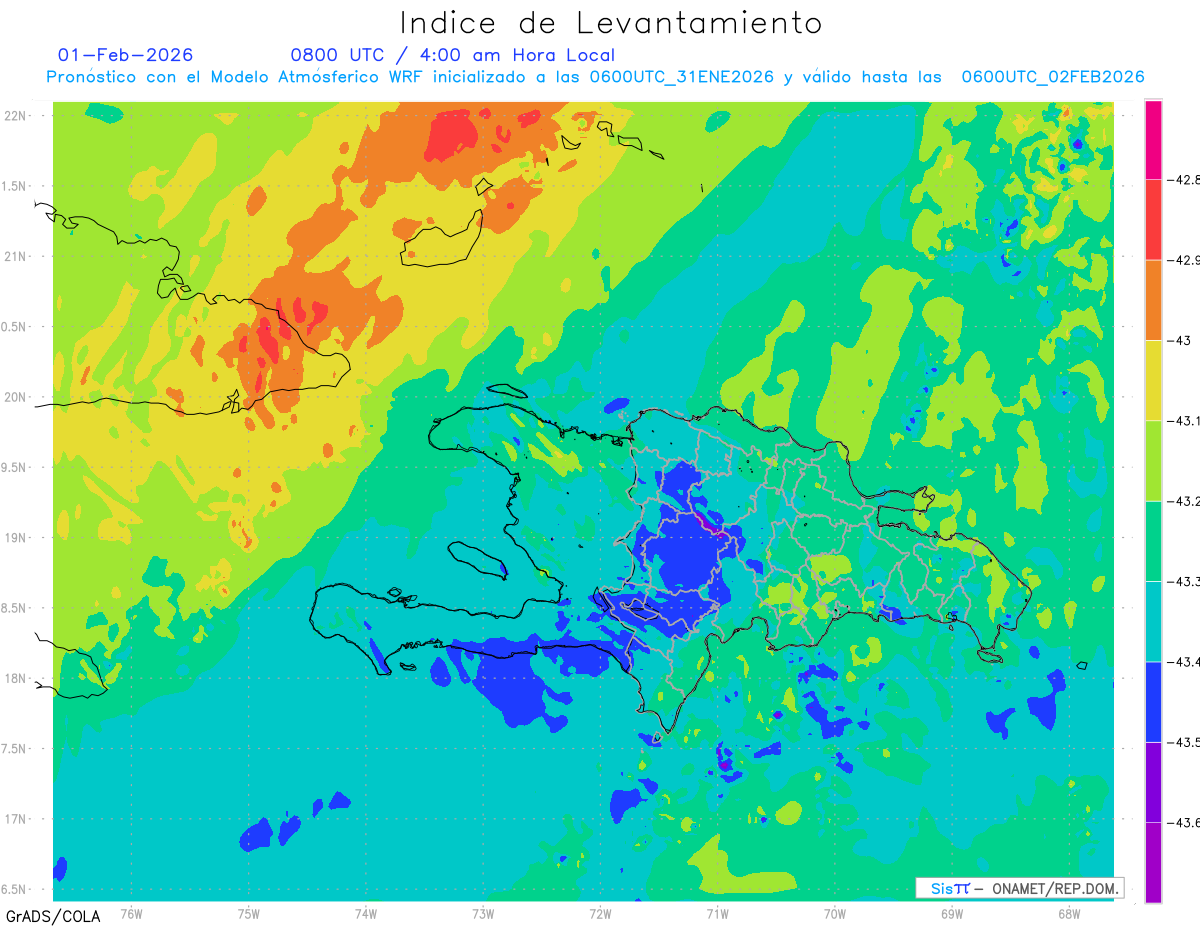Screen dimensions: 1200x927
Task: Click the colorbar value "-43.3"
Action: point(1184,581)
